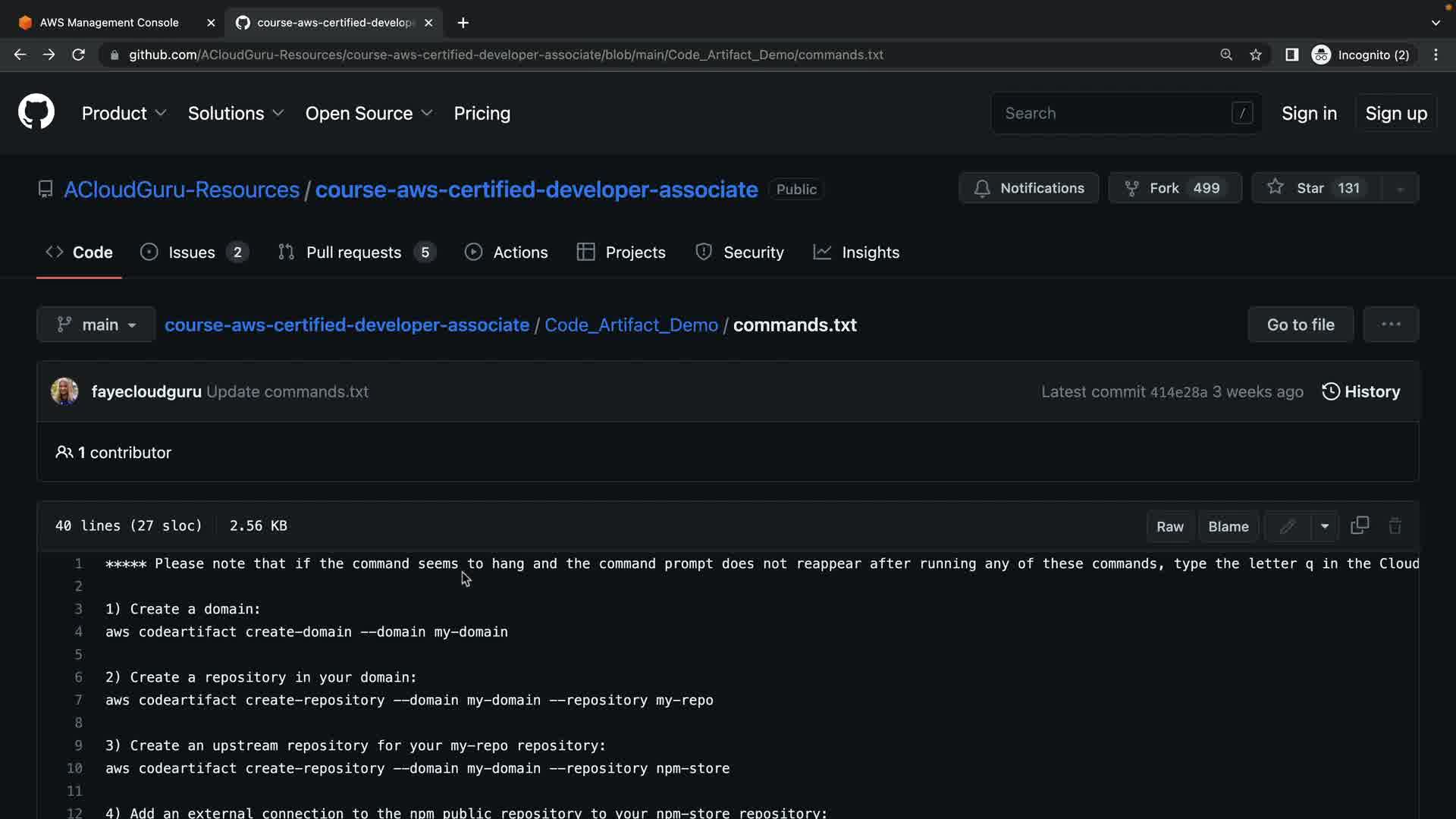The width and height of the screenshot is (1456, 819).
Task: Open History of commits
Action: (x=1361, y=392)
